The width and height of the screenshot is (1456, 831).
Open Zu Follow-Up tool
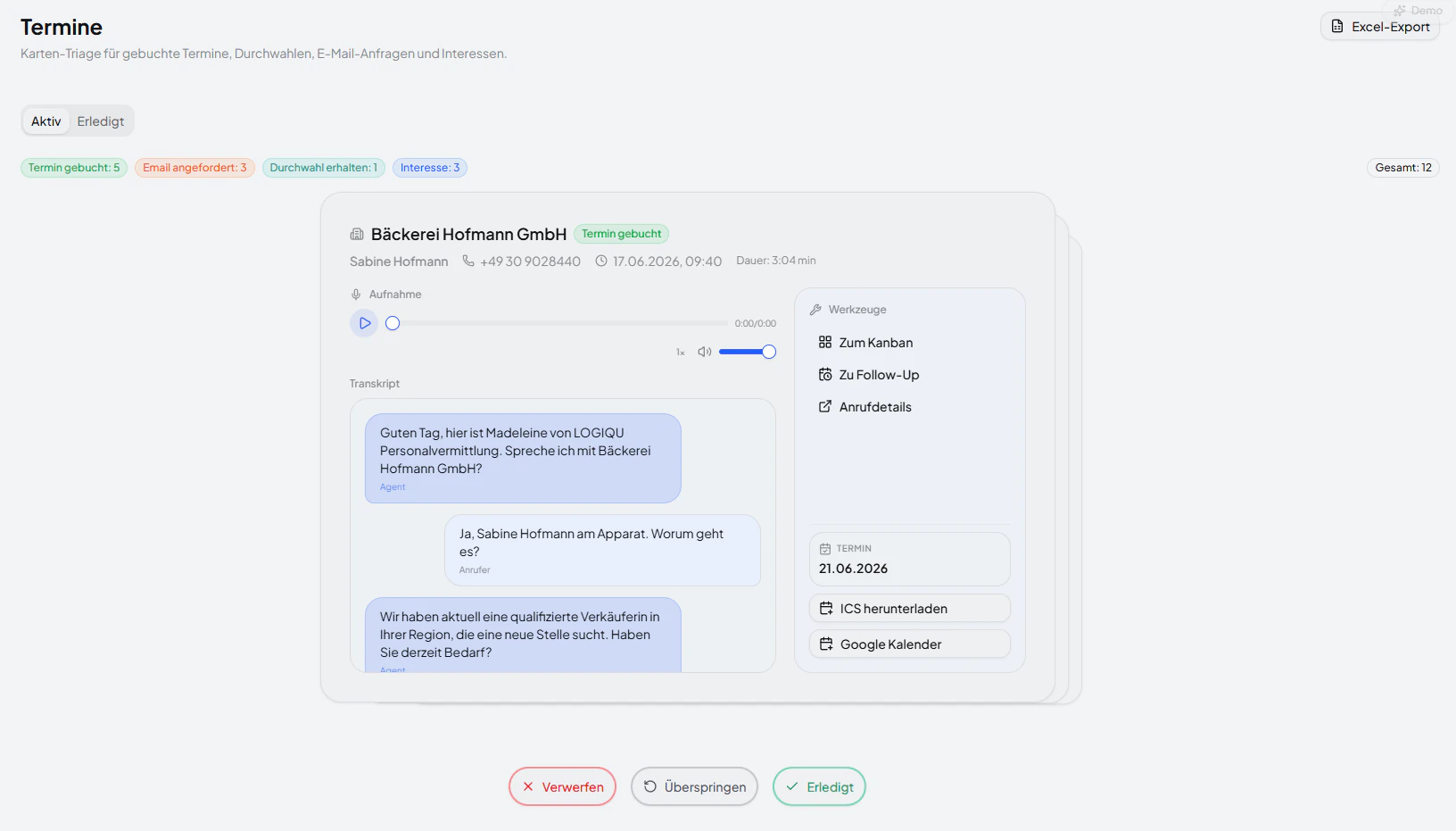coord(910,375)
